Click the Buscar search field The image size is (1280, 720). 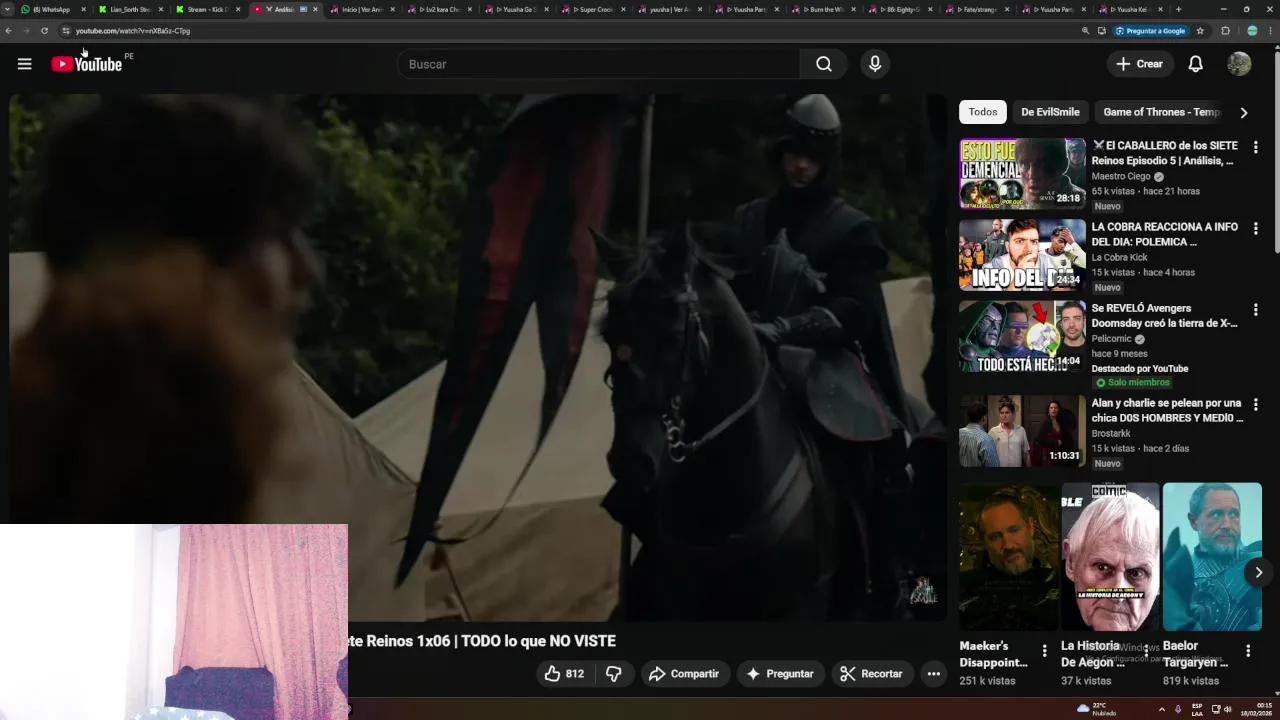point(598,64)
